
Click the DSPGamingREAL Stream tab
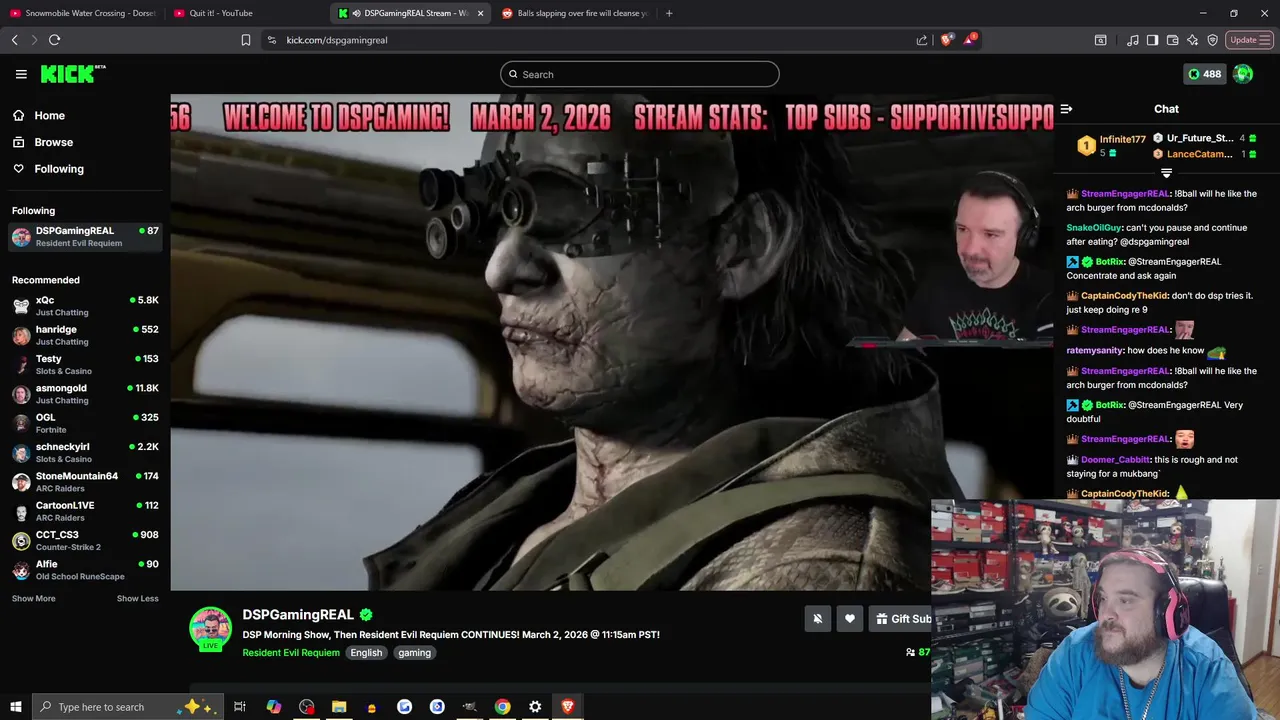point(411,13)
